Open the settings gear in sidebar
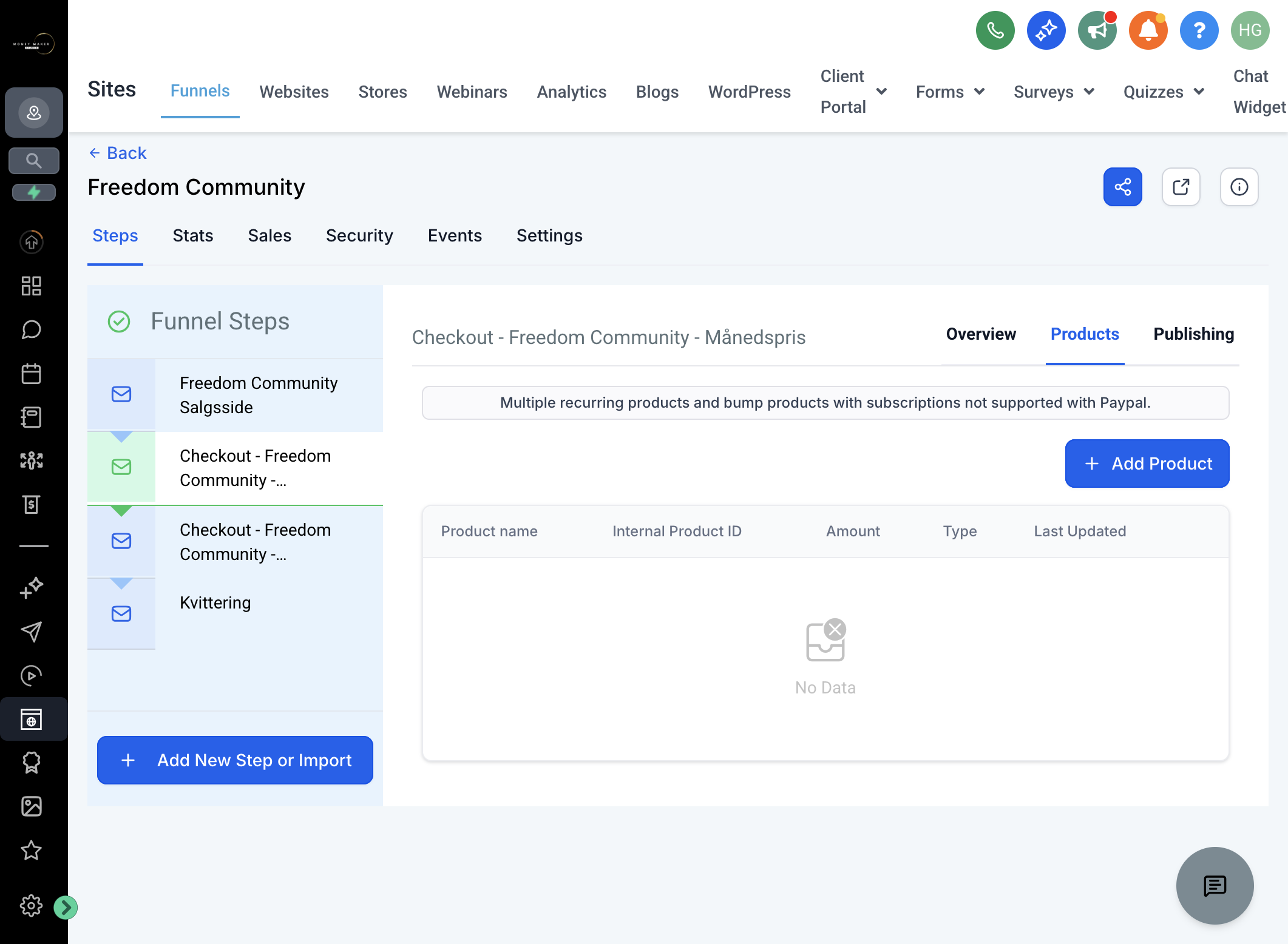The height and width of the screenshot is (944, 1288). 32,906
